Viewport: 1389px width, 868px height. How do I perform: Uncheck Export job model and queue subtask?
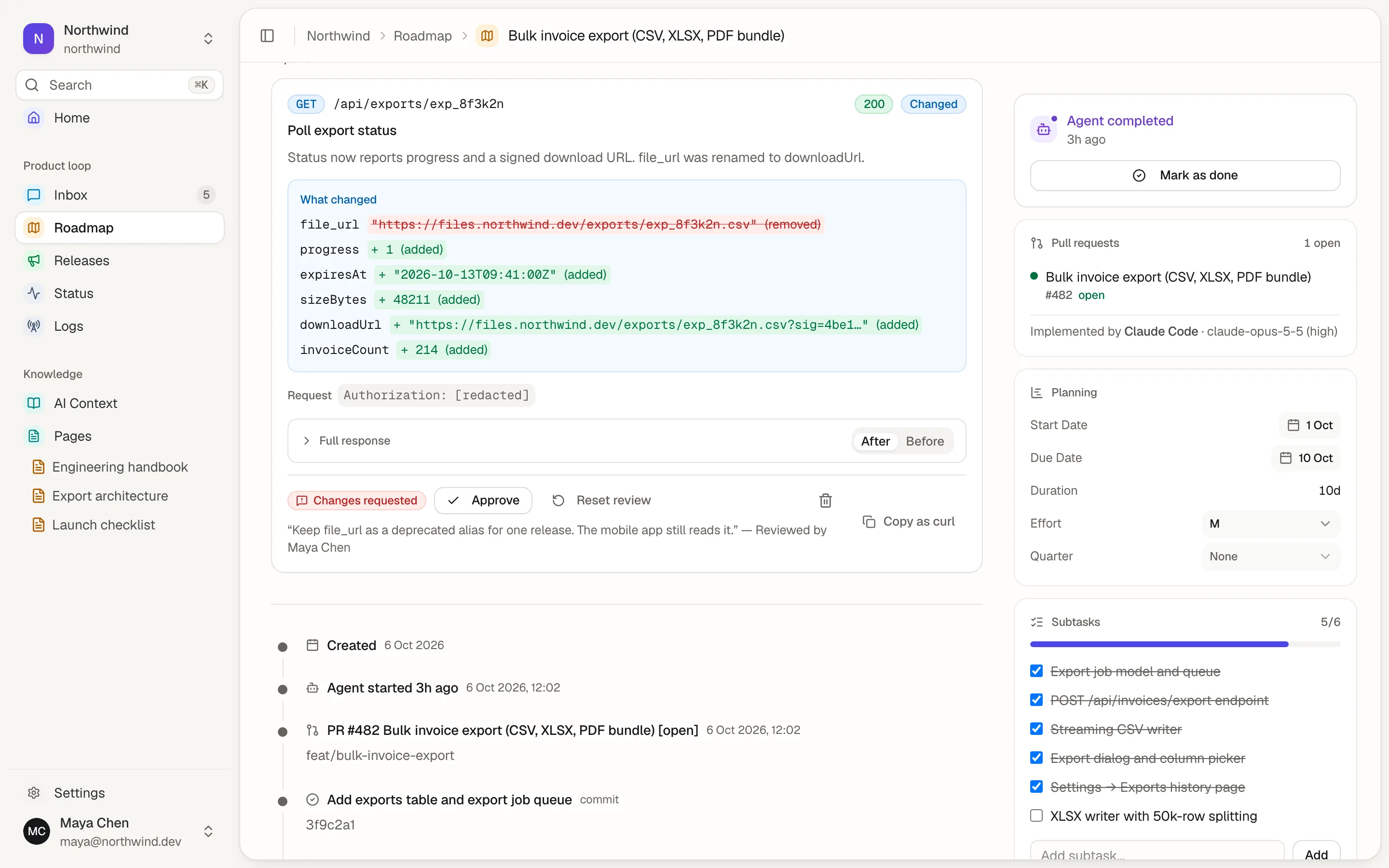(1036, 671)
